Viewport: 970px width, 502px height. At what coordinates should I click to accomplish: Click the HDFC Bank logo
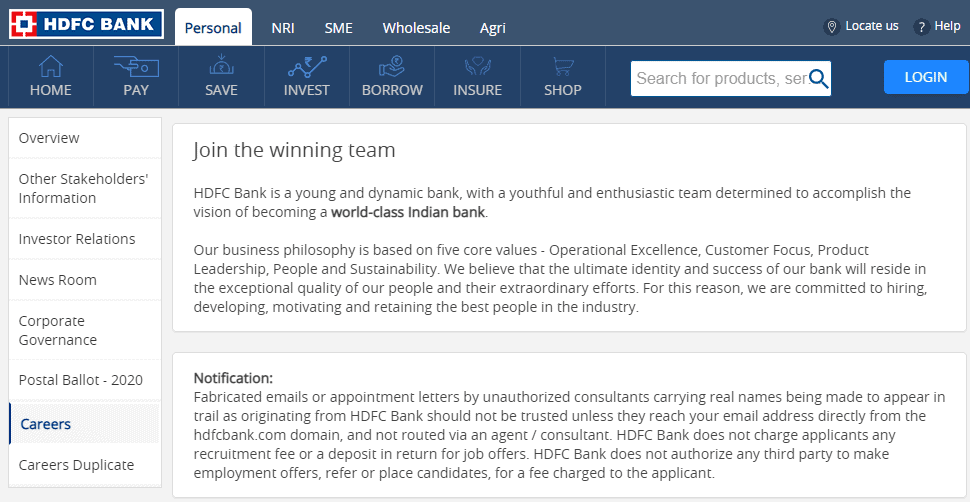click(x=87, y=24)
